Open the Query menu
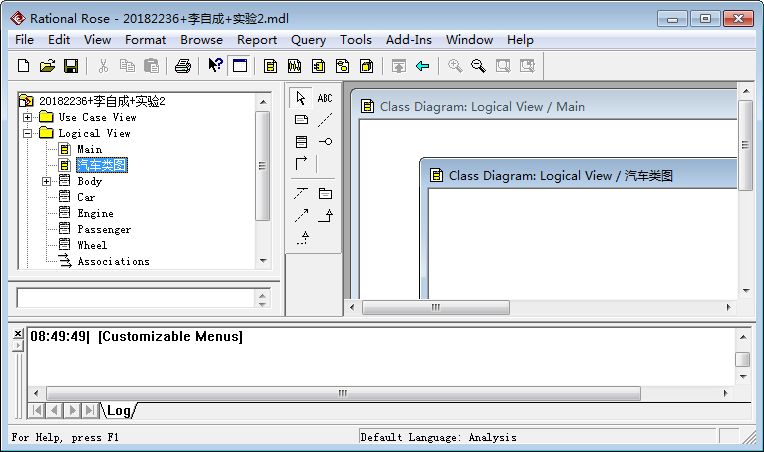 click(308, 40)
